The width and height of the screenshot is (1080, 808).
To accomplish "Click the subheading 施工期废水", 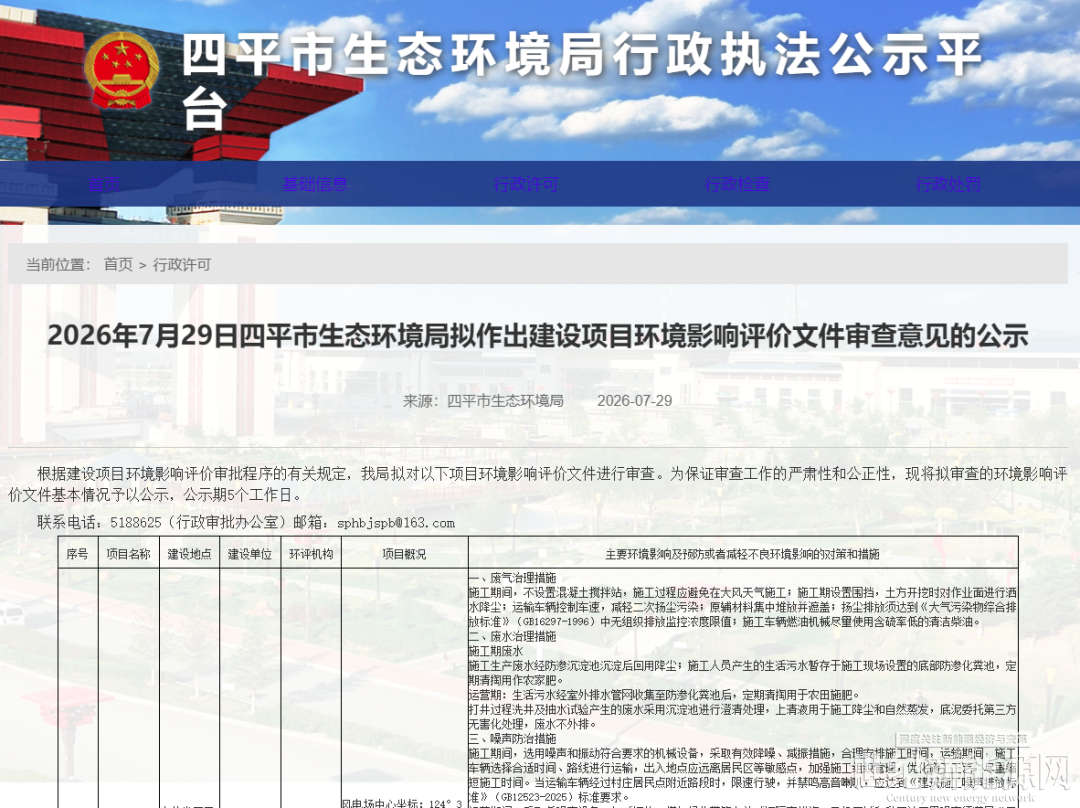I will click(496, 651).
